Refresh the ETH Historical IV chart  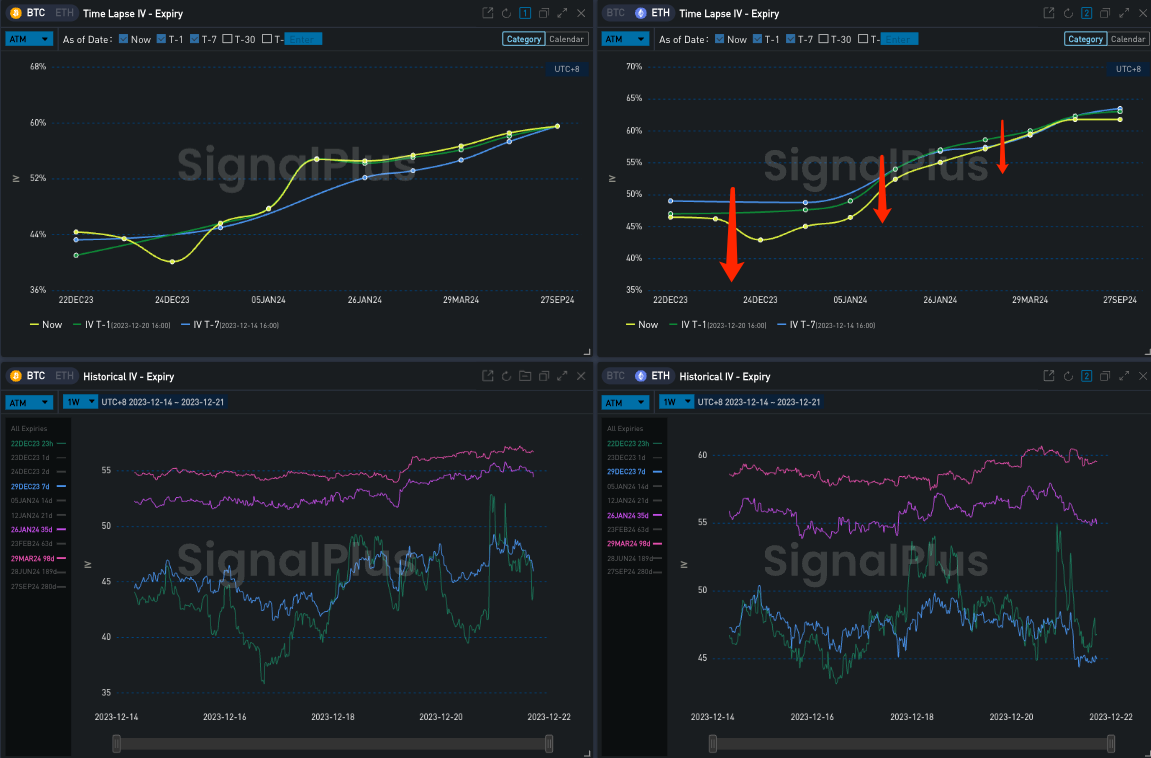click(1067, 376)
